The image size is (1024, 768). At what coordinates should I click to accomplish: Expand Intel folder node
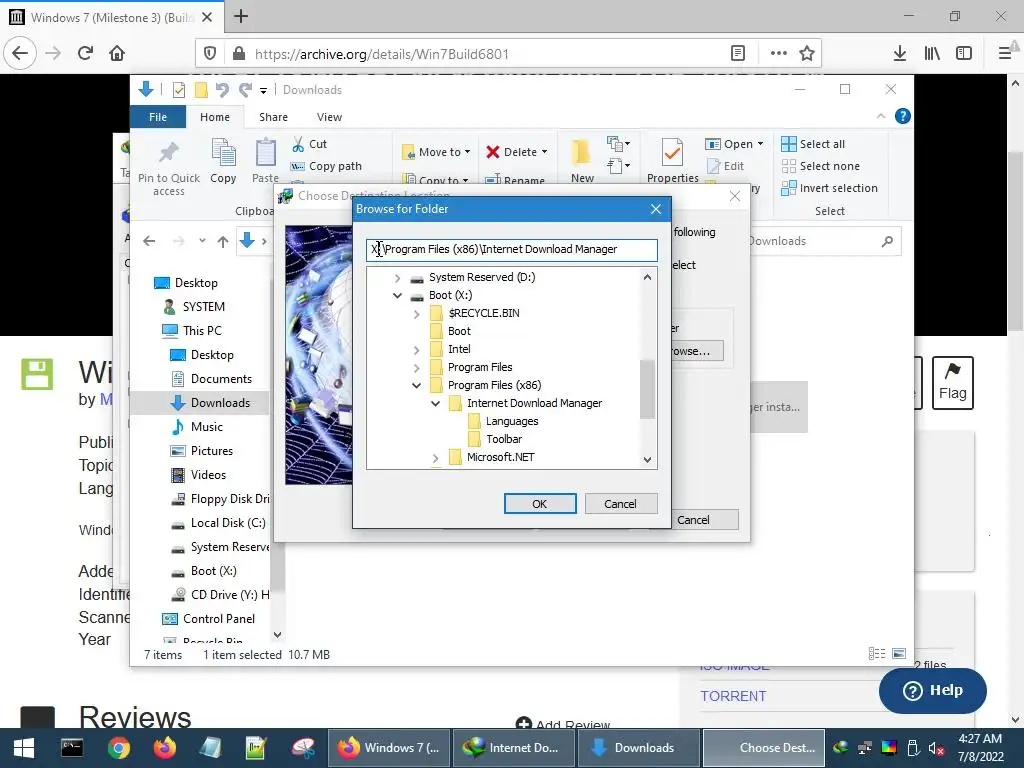[x=417, y=349]
